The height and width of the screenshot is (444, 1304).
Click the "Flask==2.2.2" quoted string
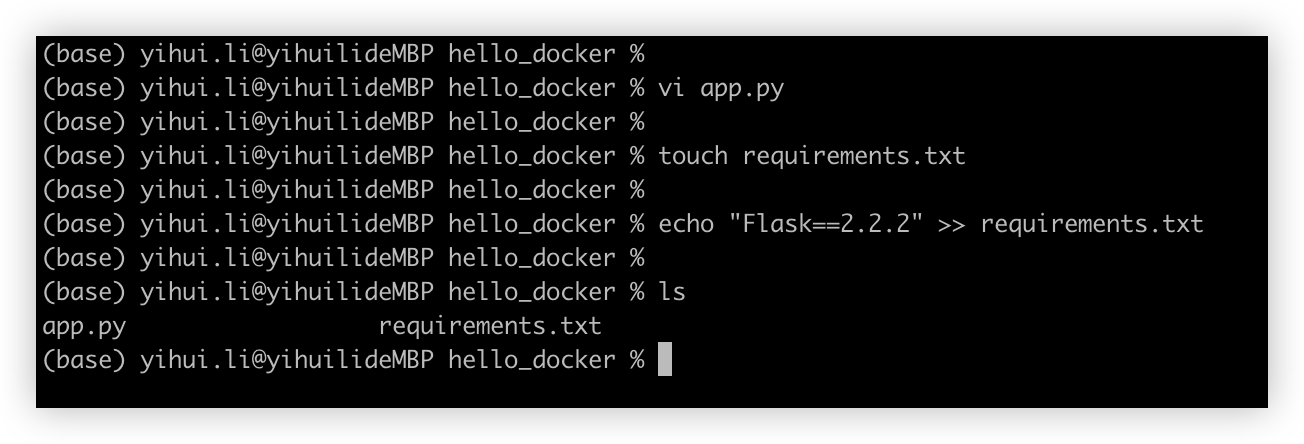pos(826,224)
